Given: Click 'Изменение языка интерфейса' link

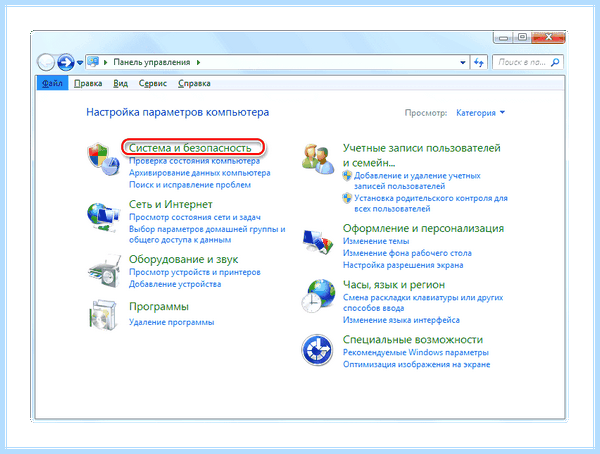Looking at the screenshot, I should (401, 320).
